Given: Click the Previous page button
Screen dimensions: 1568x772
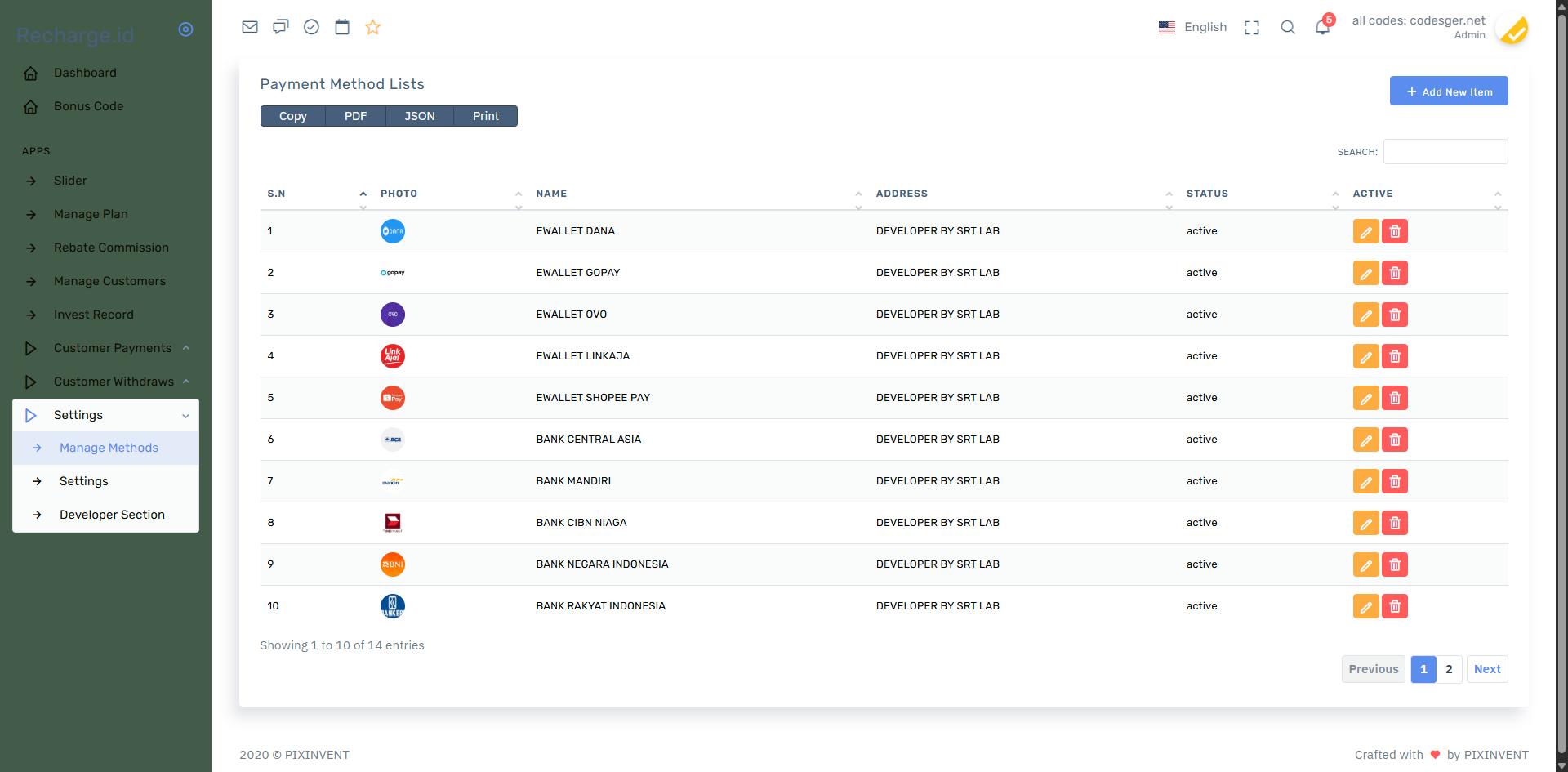Looking at the screenshot, I should (x=1374, y=669).
